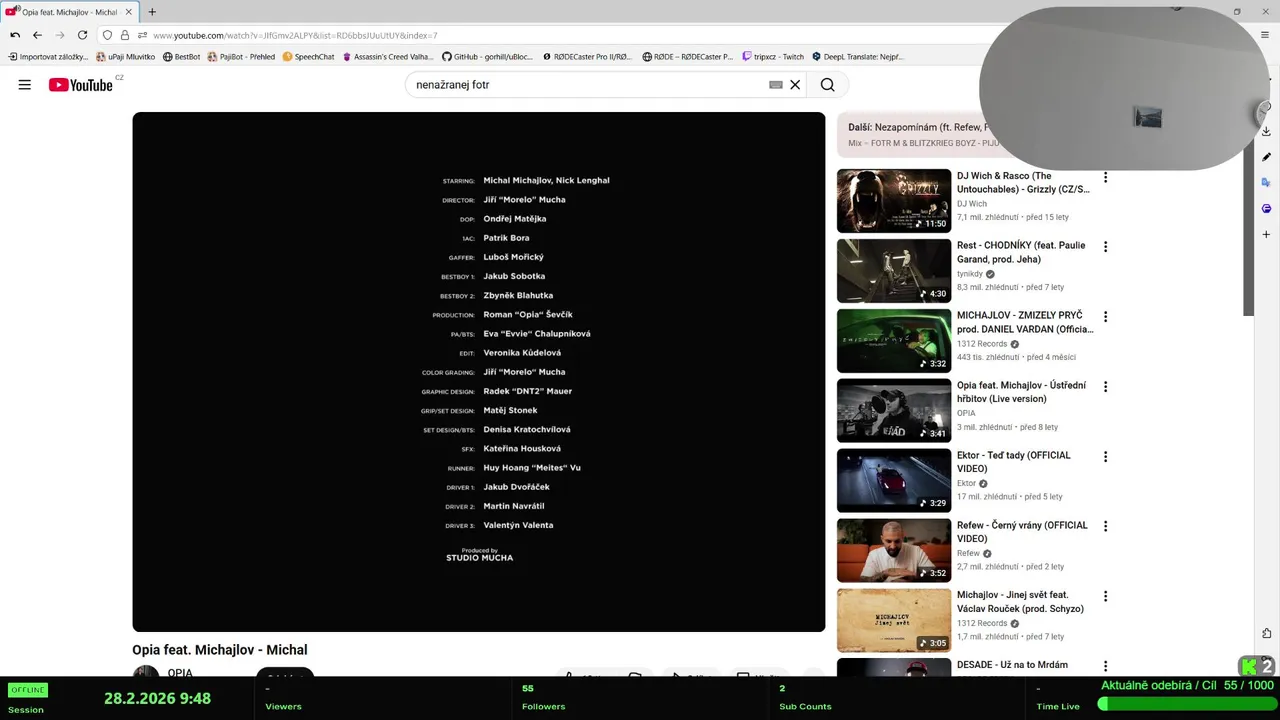Click the page title 'Opia feat. Michajlov - Michal'

tap(220, 650)
